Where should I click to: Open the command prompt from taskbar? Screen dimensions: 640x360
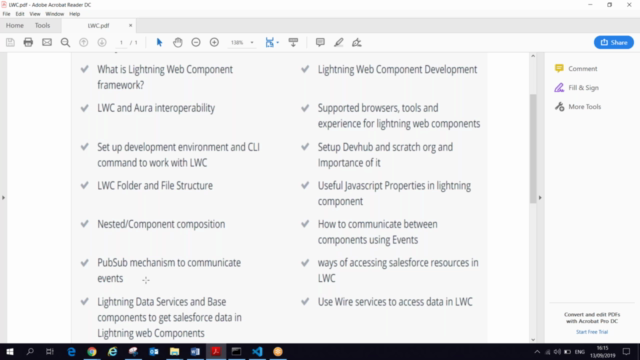(x=236, y=351)
